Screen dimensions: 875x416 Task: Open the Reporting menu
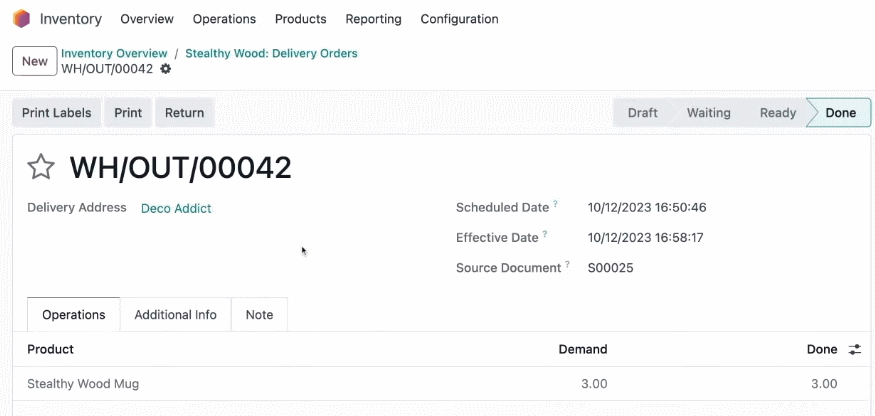373,19
